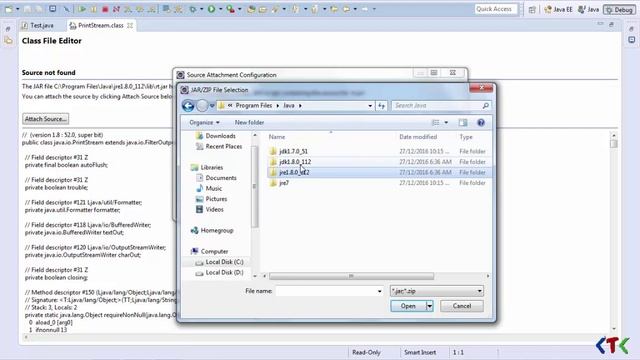Click the Step Over icon
640x360 pixels.
click(x=140, y=9)
